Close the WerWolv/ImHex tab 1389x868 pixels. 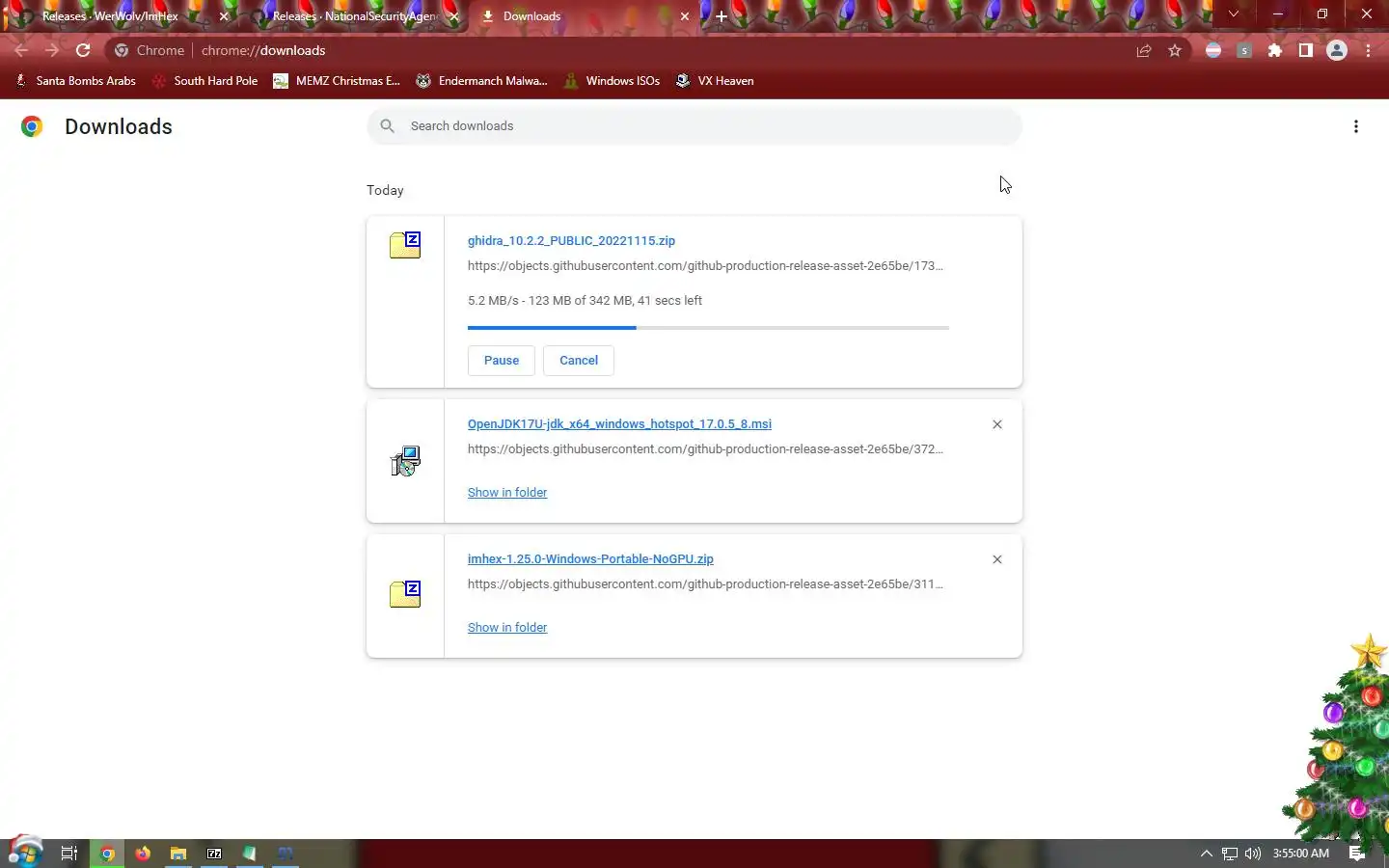(x=224, y=16)
